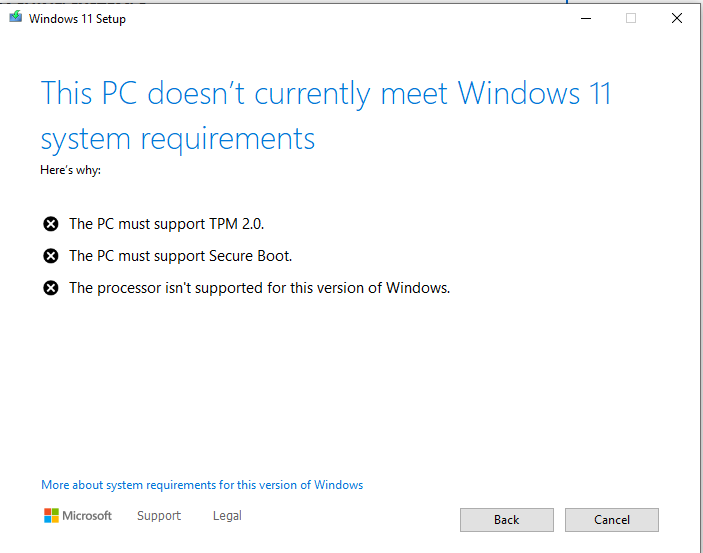
Task: Click the "Here's why:" label
Action: coord(70,170)
